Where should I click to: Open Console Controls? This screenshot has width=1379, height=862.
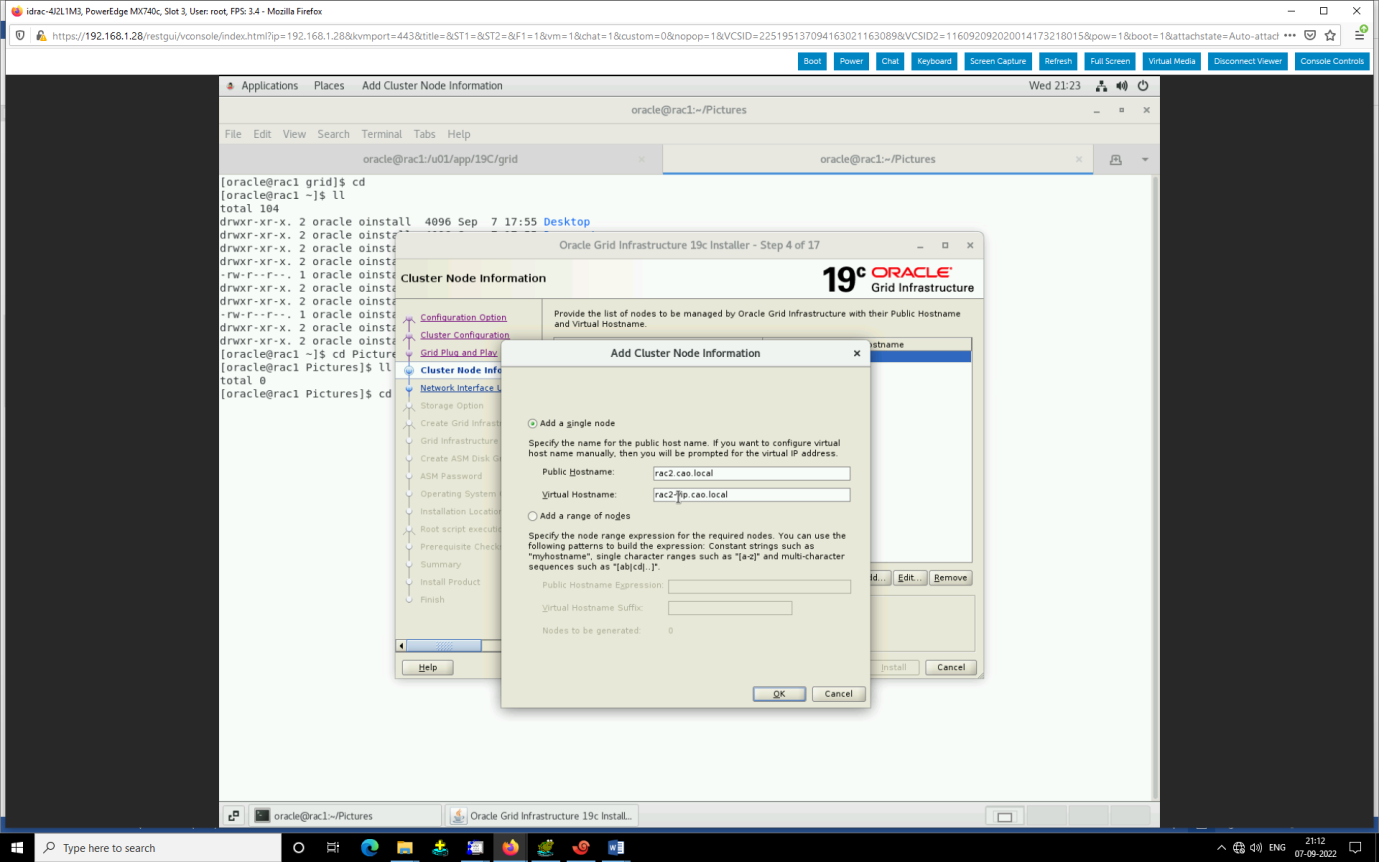pyautogui.click(x=1332, y=61)
